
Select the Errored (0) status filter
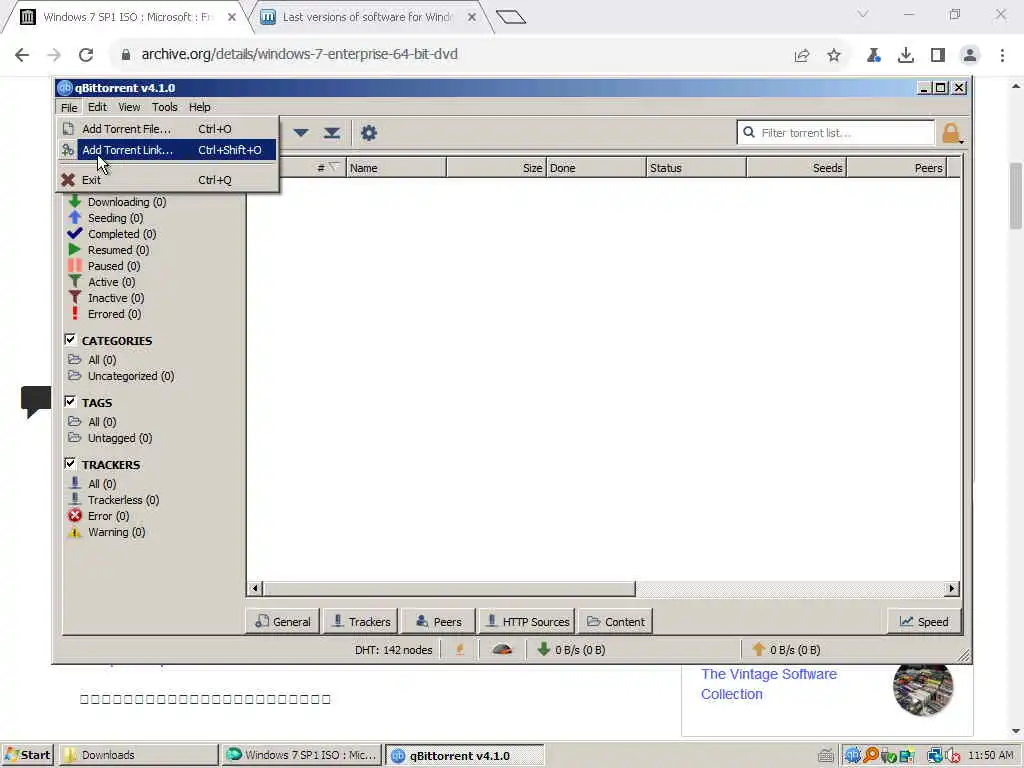[x=114, y=314]
